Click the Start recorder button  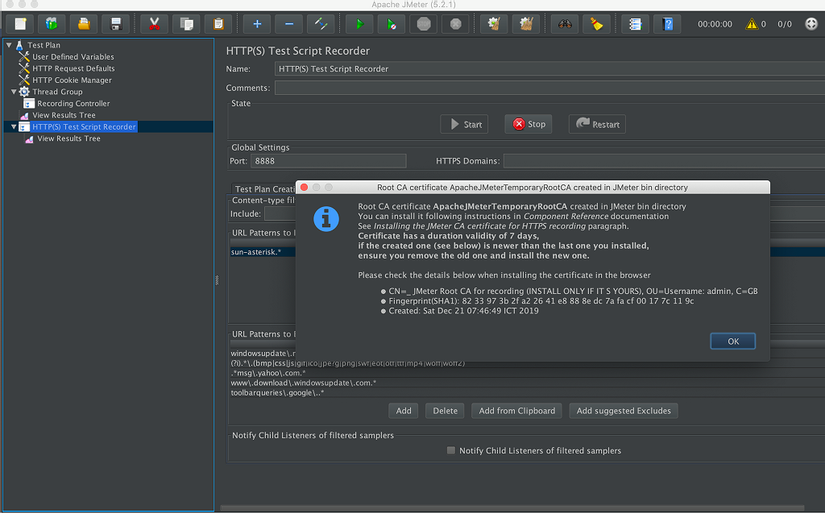pos(464,124)
